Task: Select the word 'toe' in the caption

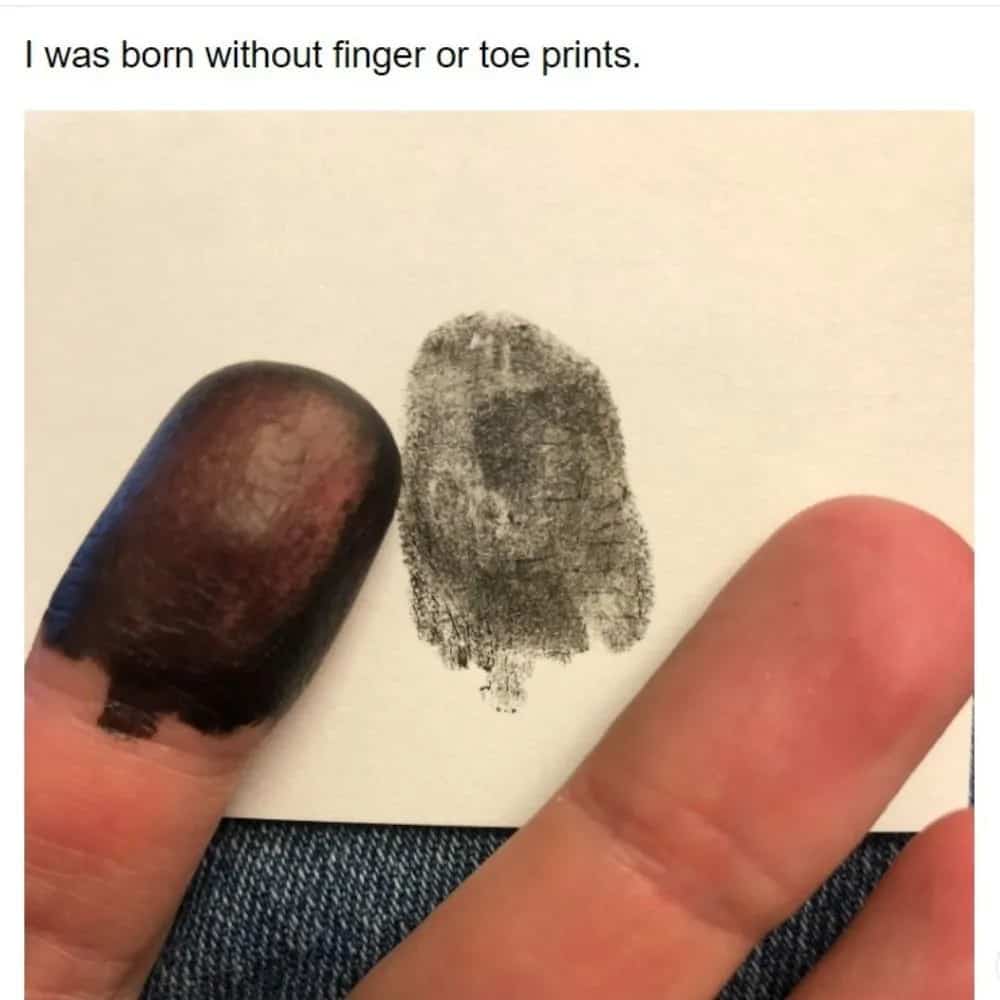Action: pyautogui.click(x=504, y=56)
